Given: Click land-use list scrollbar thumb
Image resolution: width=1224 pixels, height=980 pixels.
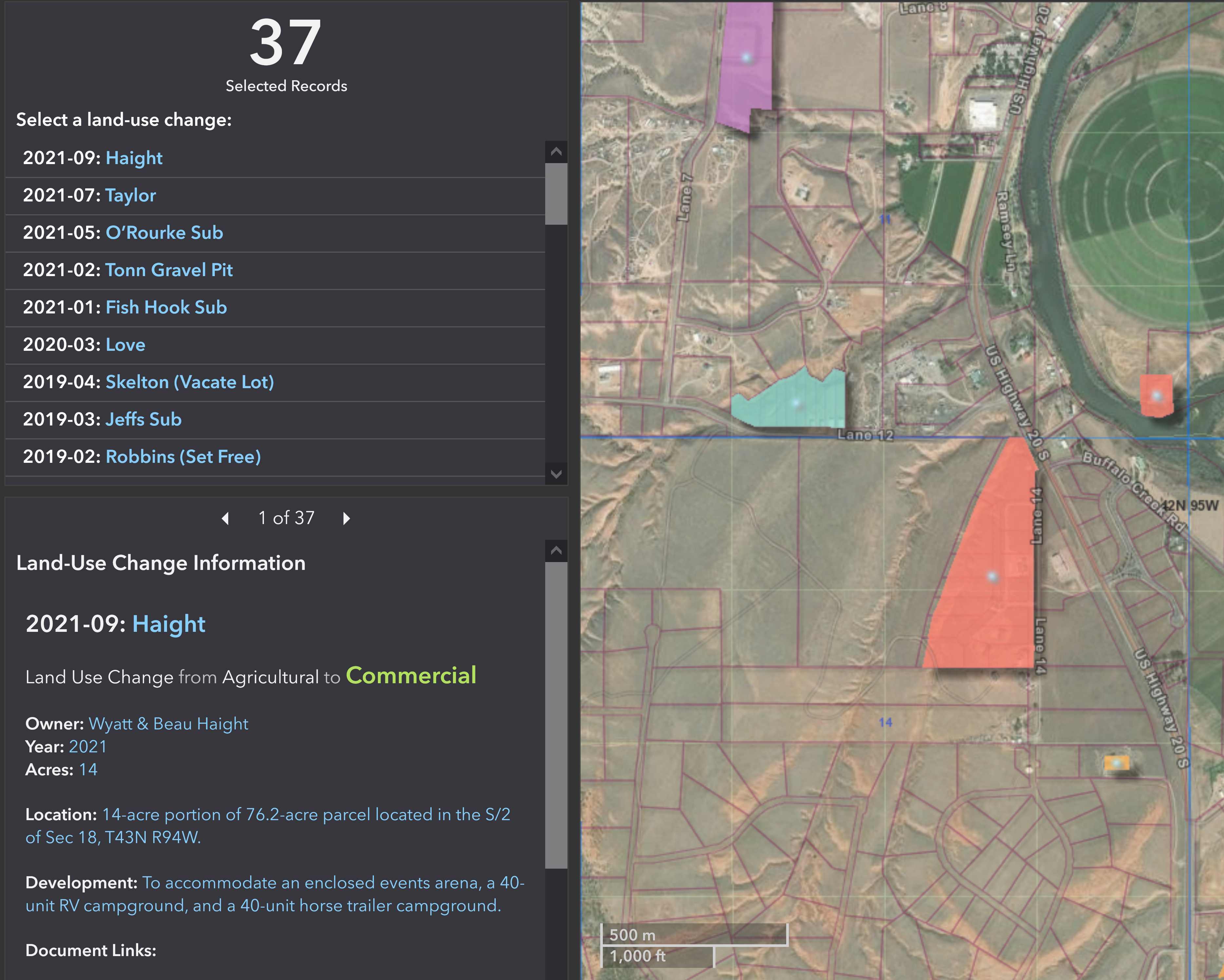Looking at the screenshot, I should [556, 194].
